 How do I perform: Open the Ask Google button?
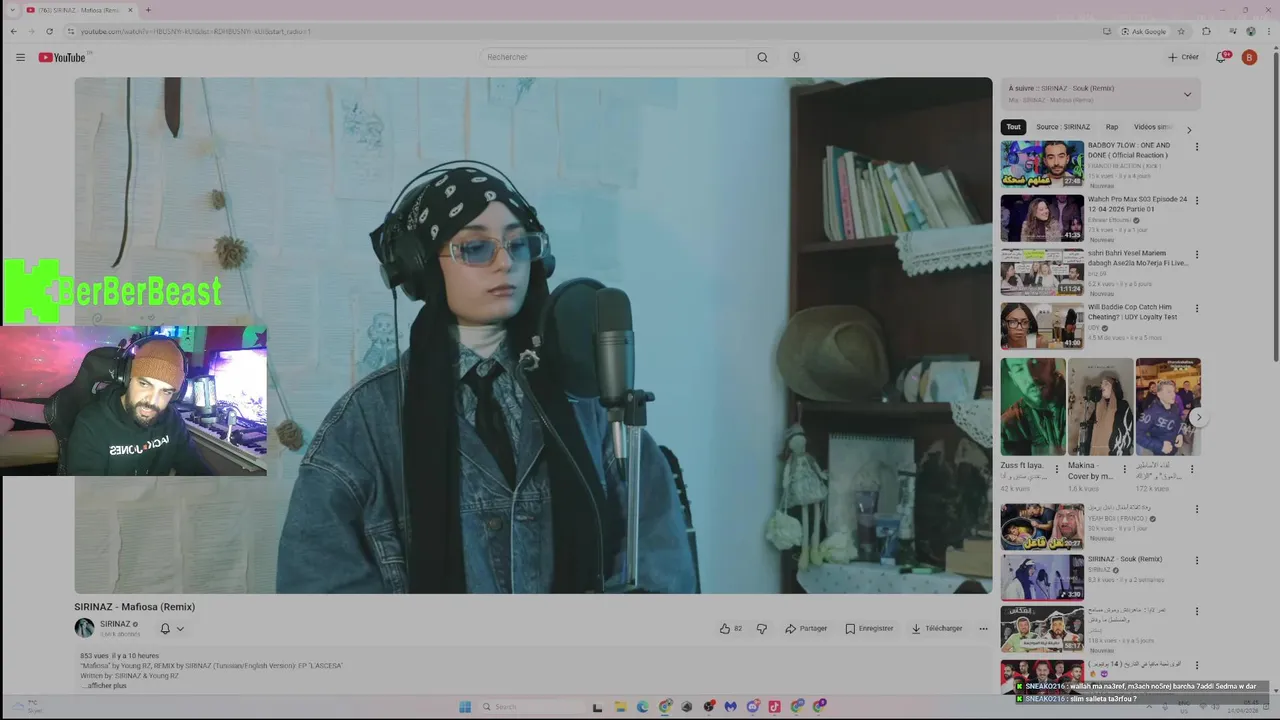1143,31
